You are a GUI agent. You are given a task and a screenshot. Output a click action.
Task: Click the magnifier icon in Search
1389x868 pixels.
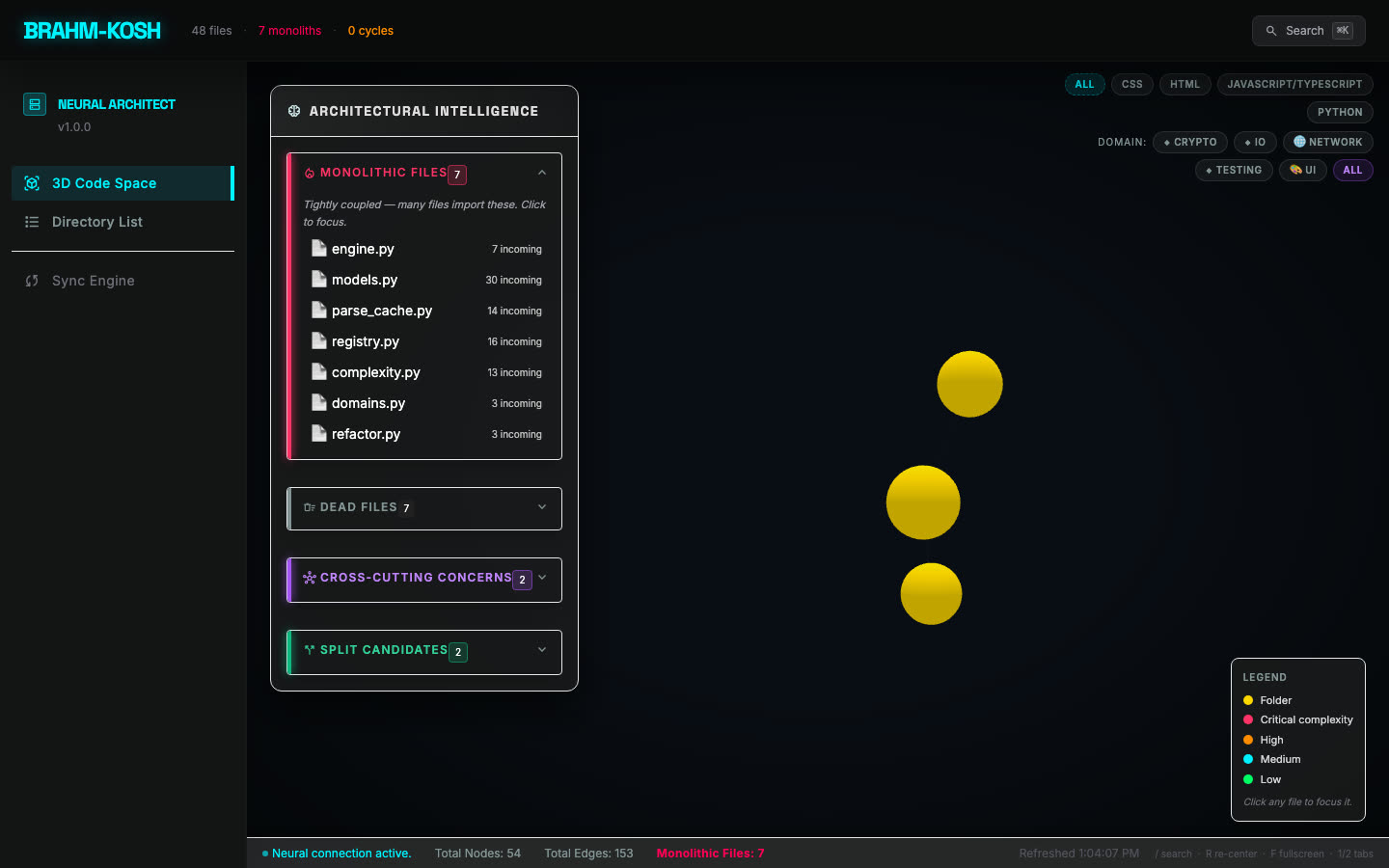[x=1271, y=31]
